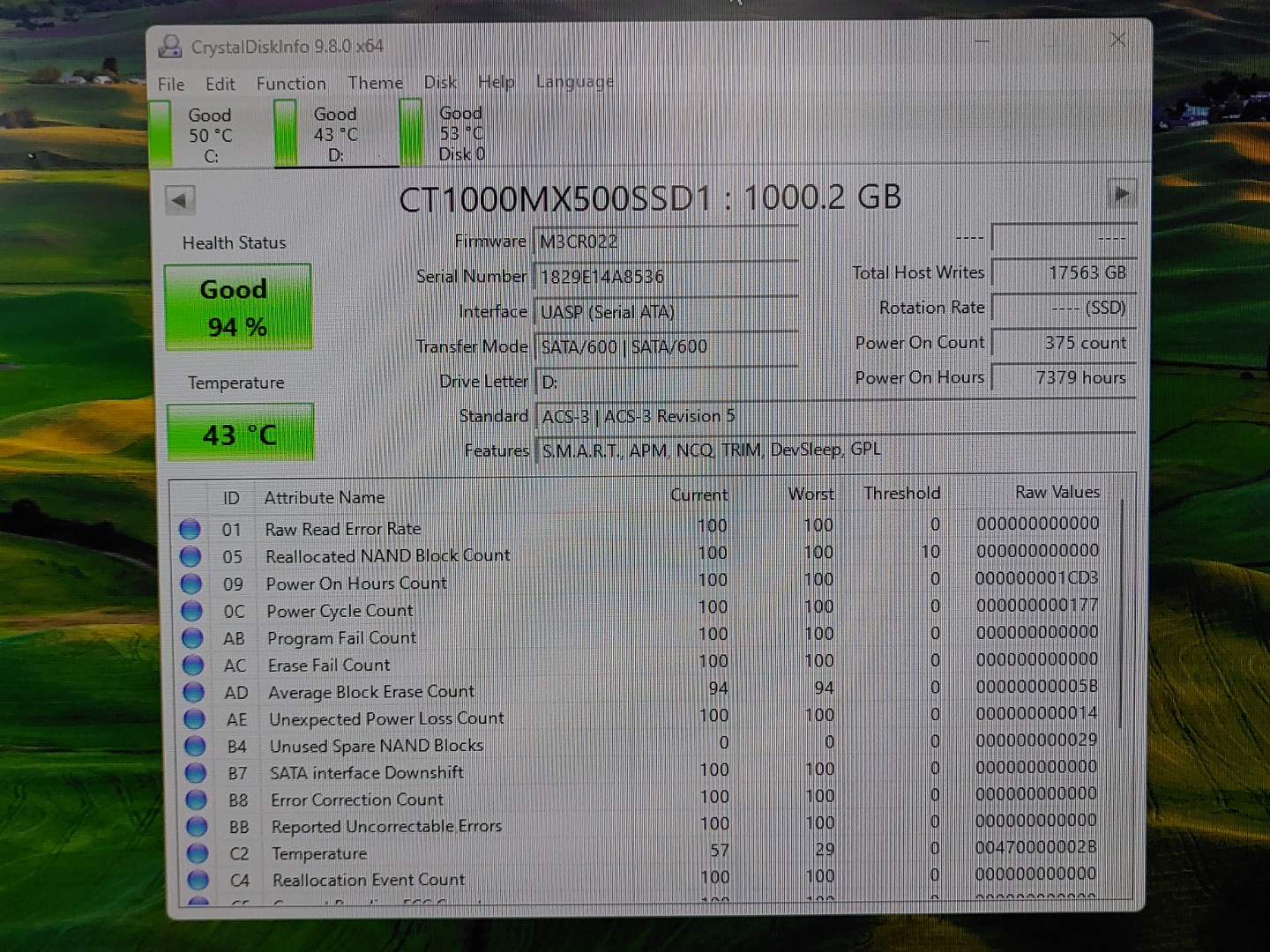Click the Raw Values column header
The width and height of the screenshot is (1270, 952).
(x=1057, y=492)
